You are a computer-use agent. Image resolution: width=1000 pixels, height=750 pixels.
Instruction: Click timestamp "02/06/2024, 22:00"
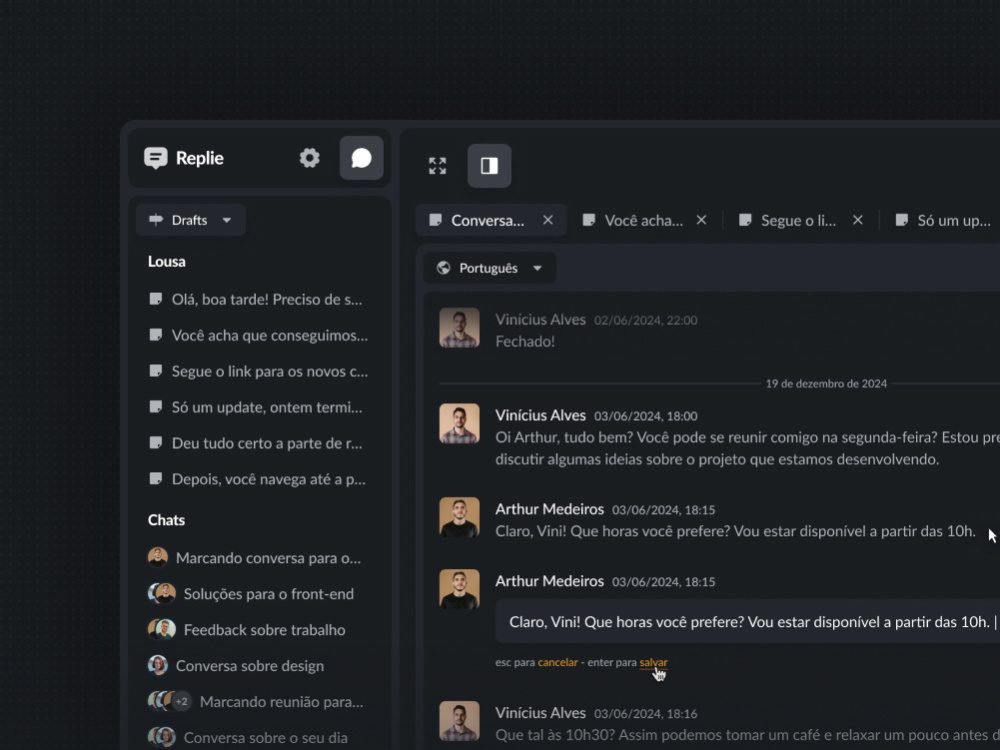[x=645, y=320]
